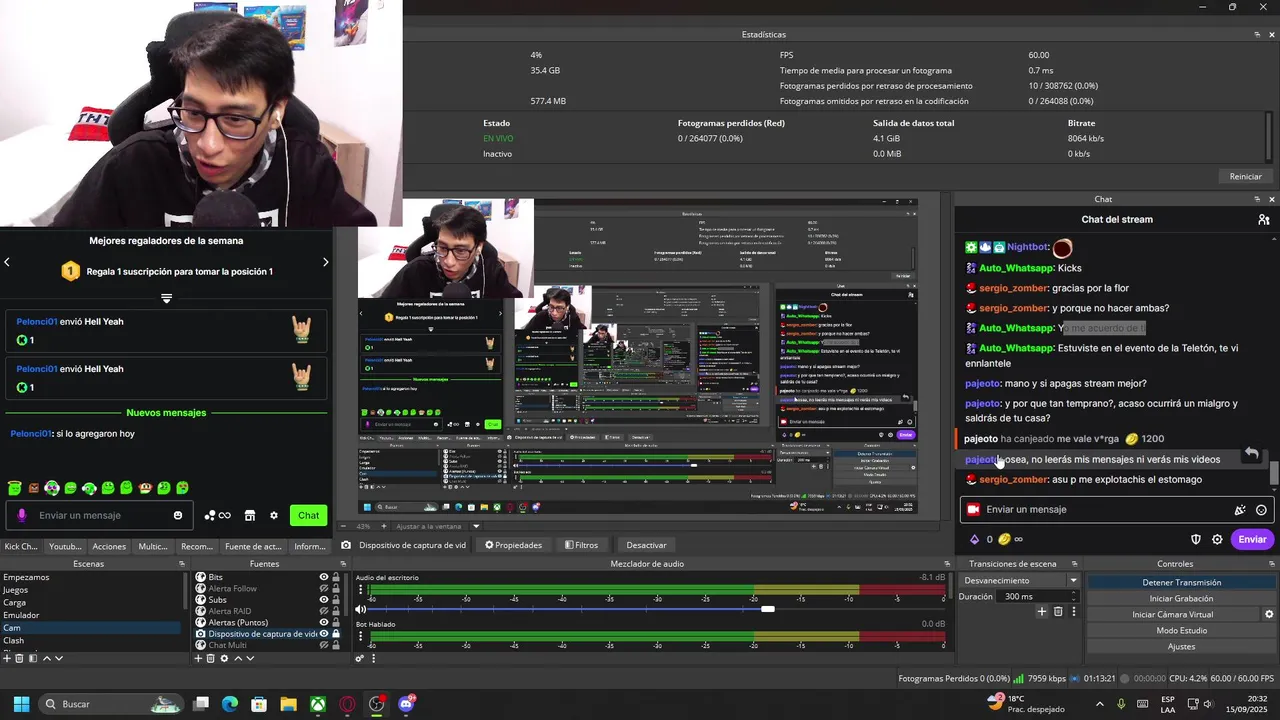1280x720 pixels.
Task: Add a new scene with plus icon
Action: [x=6, y=658]
